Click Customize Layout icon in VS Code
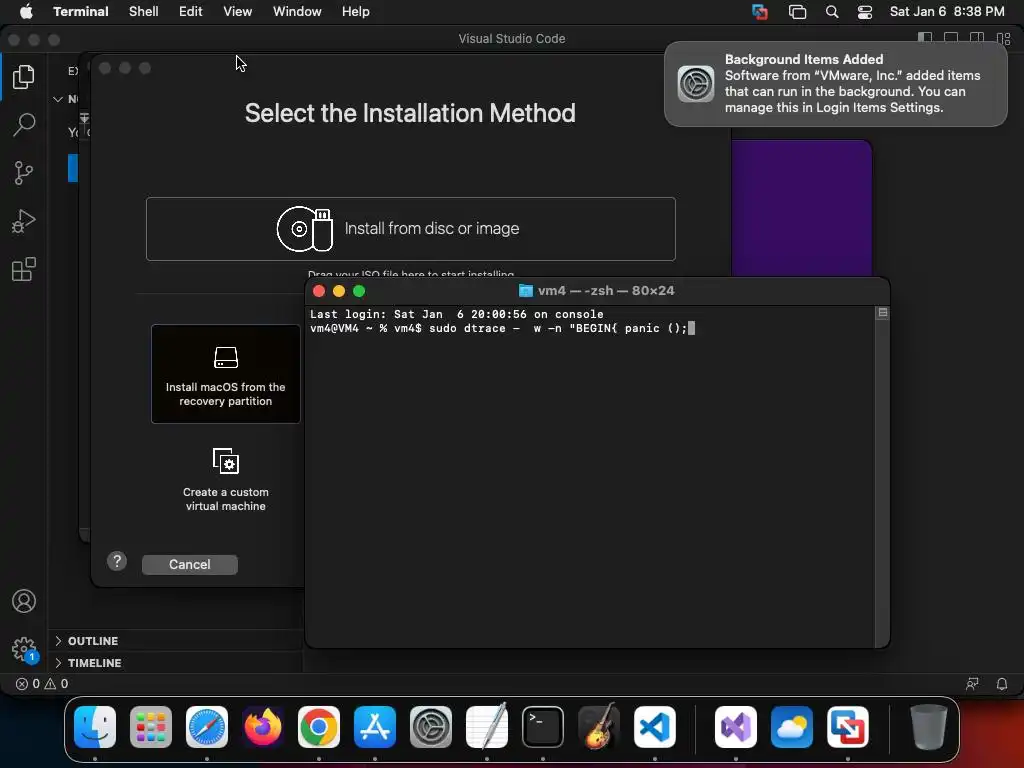1024x768 pixels. [x=1004, y=39]
